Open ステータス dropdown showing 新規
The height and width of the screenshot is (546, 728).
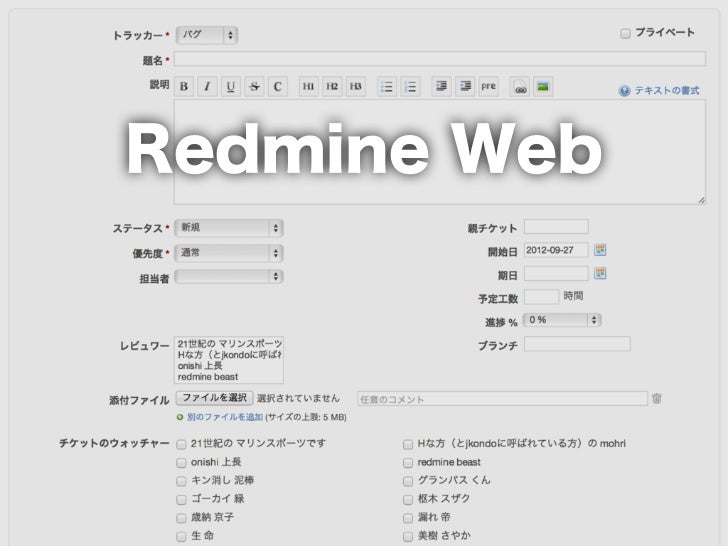[229, 228]
